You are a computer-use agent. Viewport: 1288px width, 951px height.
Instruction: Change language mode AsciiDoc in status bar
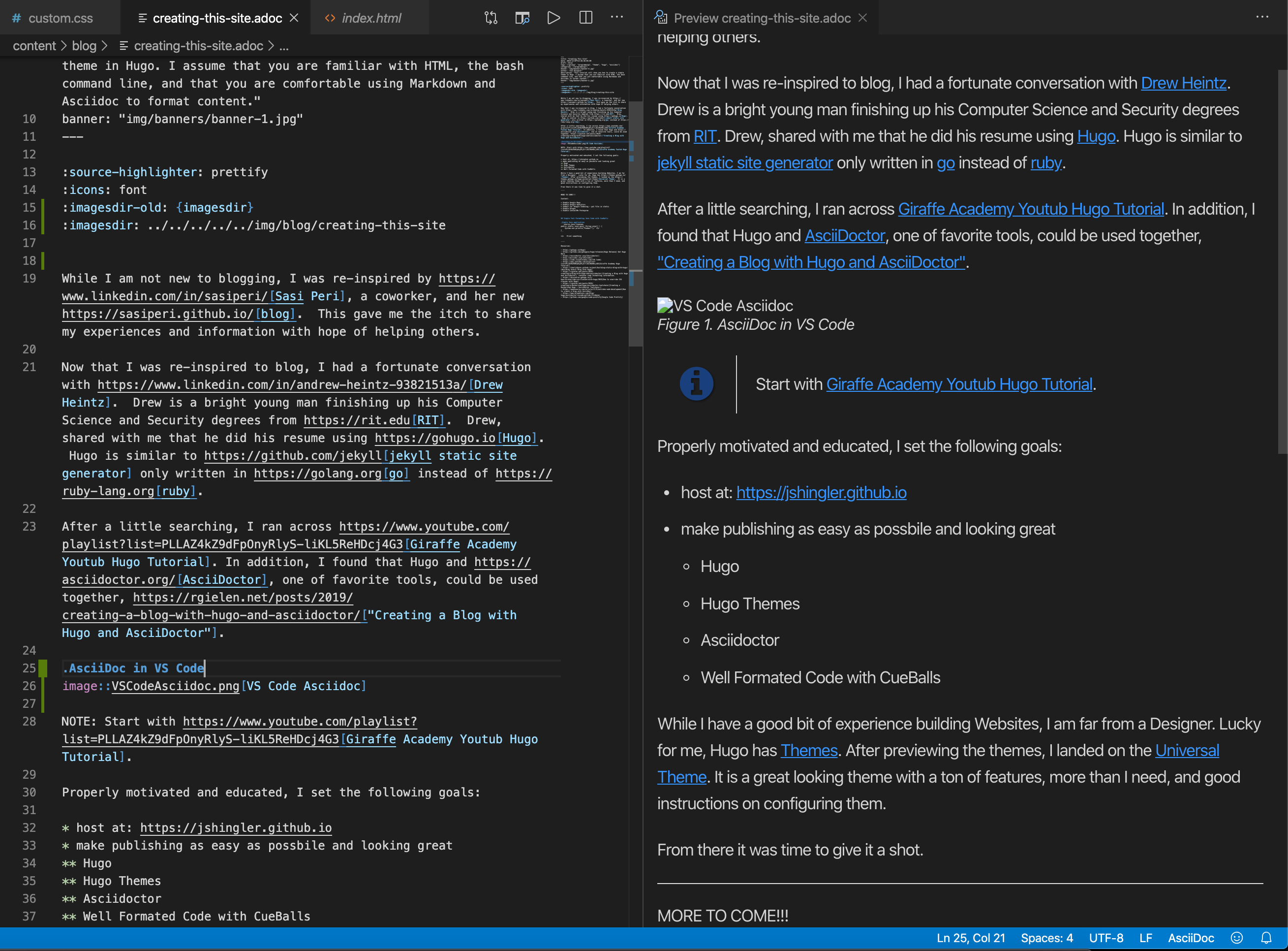click(1191, 938)
